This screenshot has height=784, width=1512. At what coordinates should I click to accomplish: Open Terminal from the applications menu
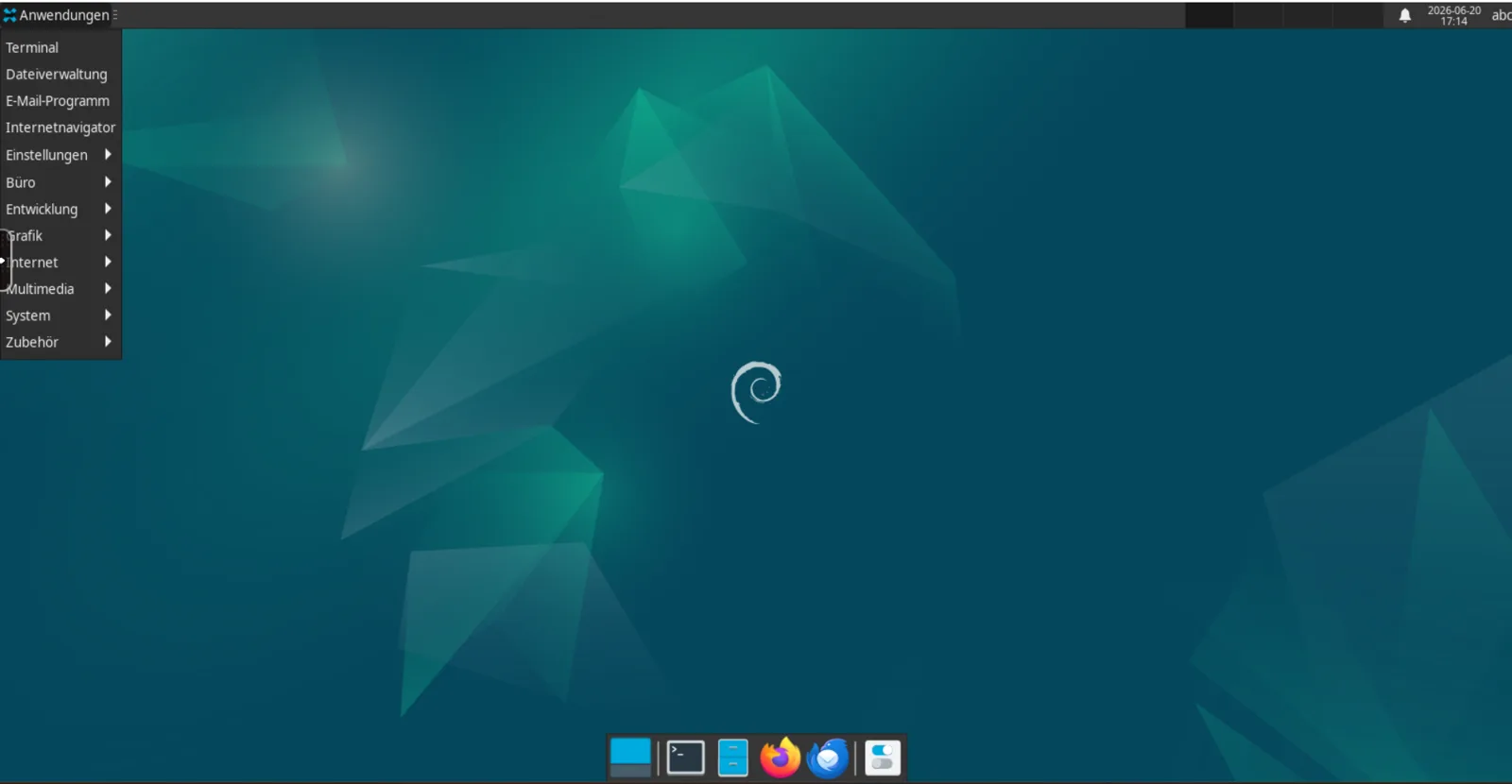pos(60,47)
